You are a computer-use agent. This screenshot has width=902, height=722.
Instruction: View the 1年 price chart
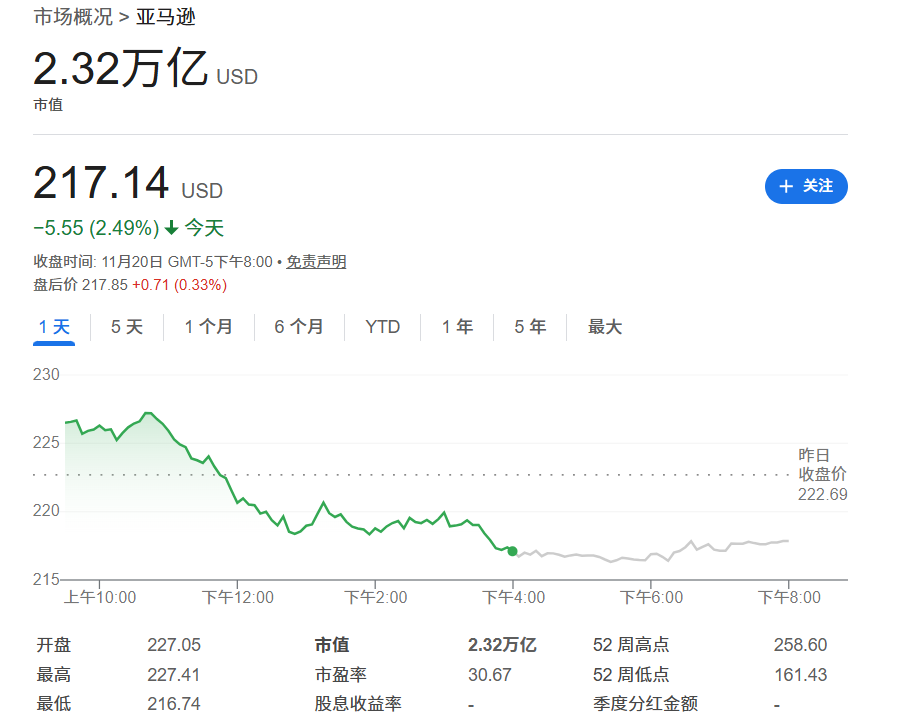pyautogui.click(x=456, y=327)
